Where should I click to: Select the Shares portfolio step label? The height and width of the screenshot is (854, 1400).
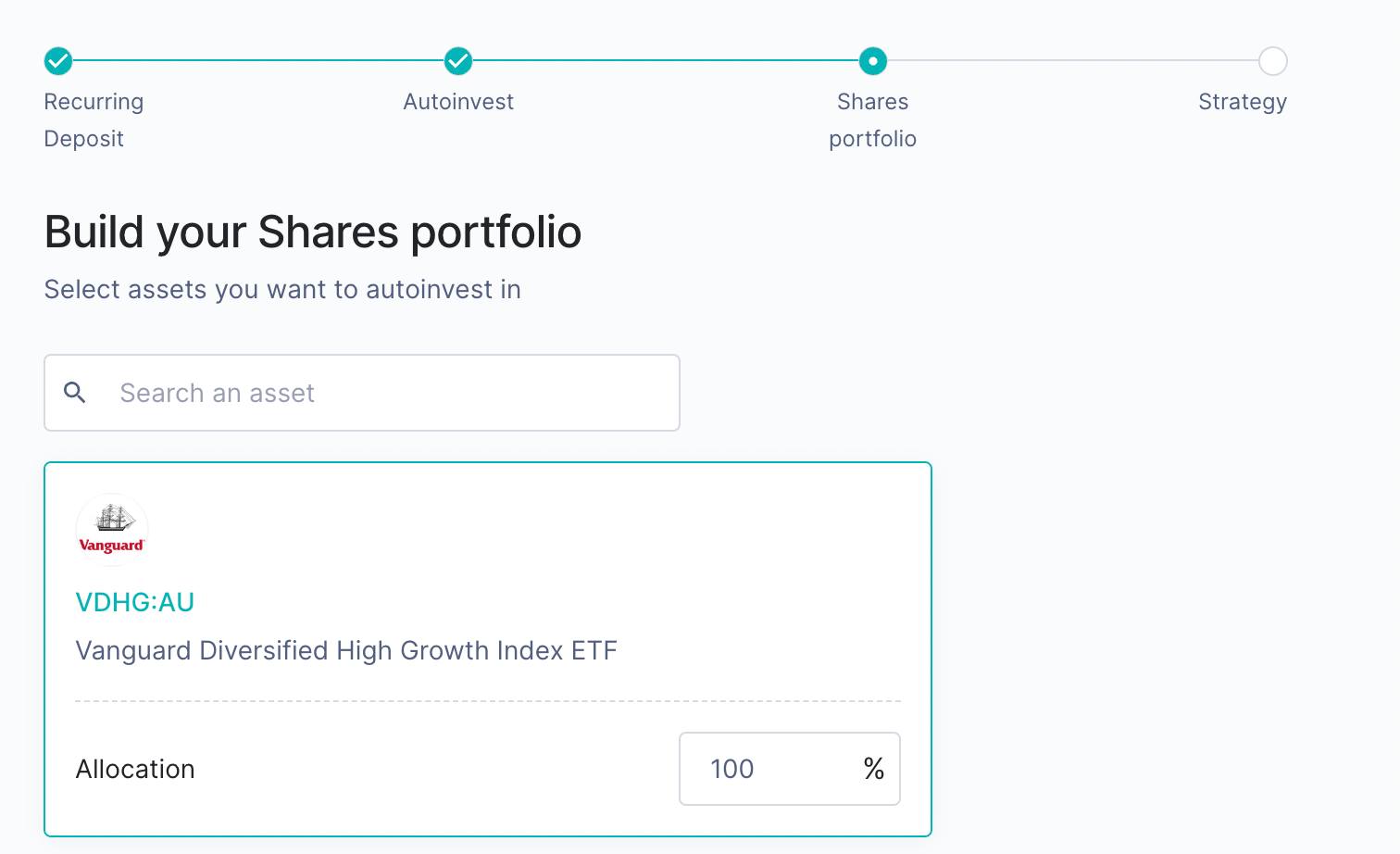873,120
